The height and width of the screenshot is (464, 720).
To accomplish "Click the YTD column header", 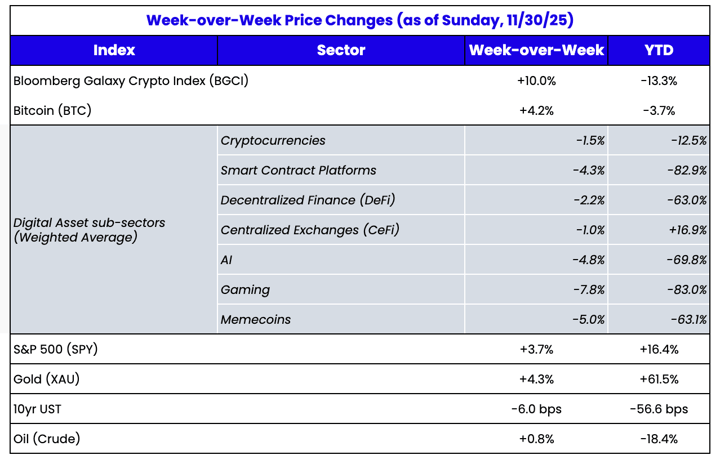I will click(658, 50).
